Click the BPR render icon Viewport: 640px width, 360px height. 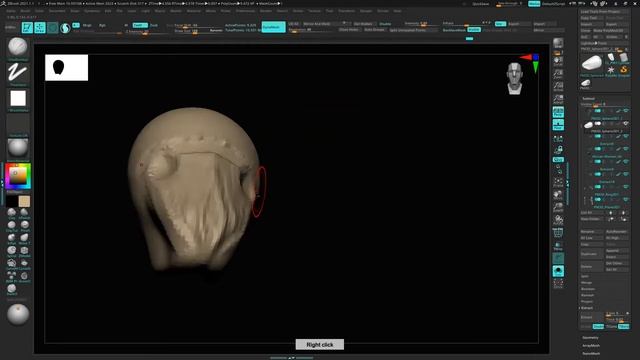pos(558,43)
